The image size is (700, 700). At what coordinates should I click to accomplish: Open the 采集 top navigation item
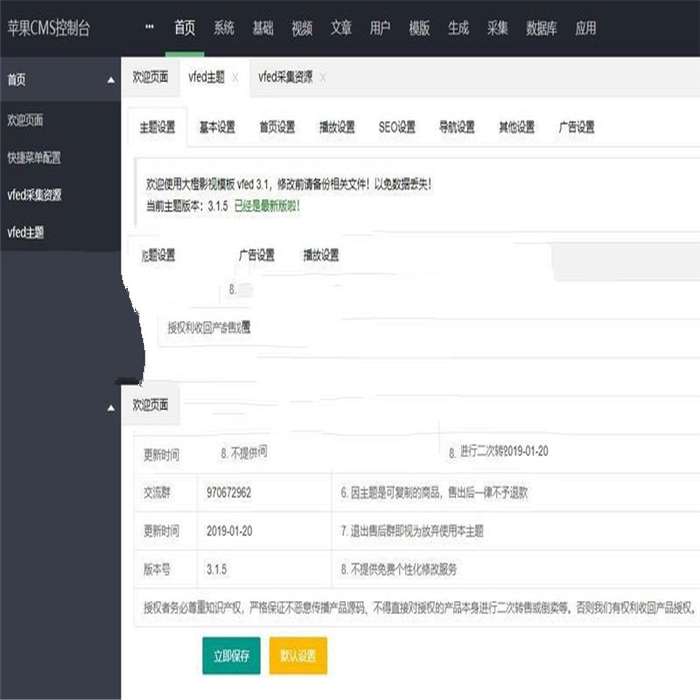point(497,28)
